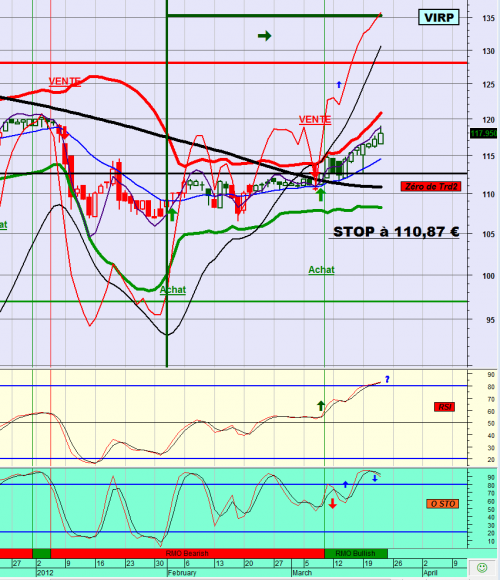Click the red down arrow in stochastic panel
The height and width of the screenshot is (580, 500).
point(332,503)
